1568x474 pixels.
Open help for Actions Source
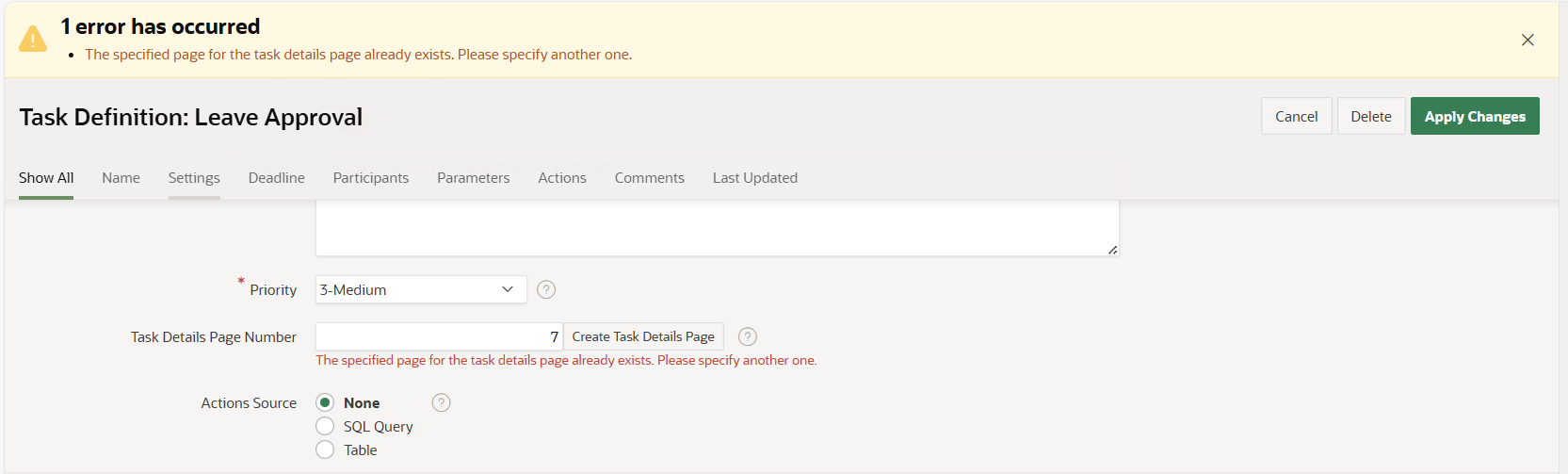(441, 403)
